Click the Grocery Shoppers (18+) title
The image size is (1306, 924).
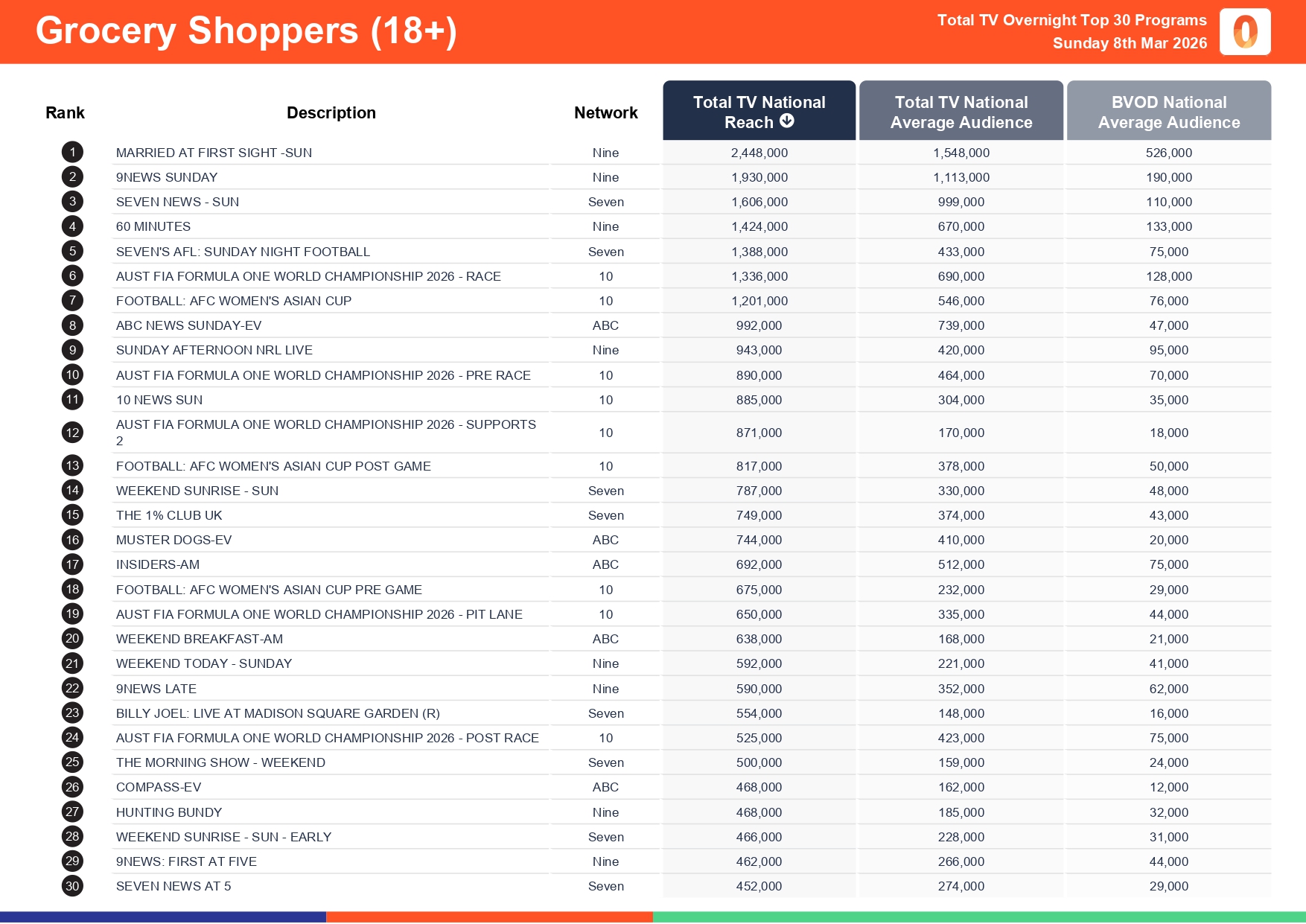[x=246, y=31]
